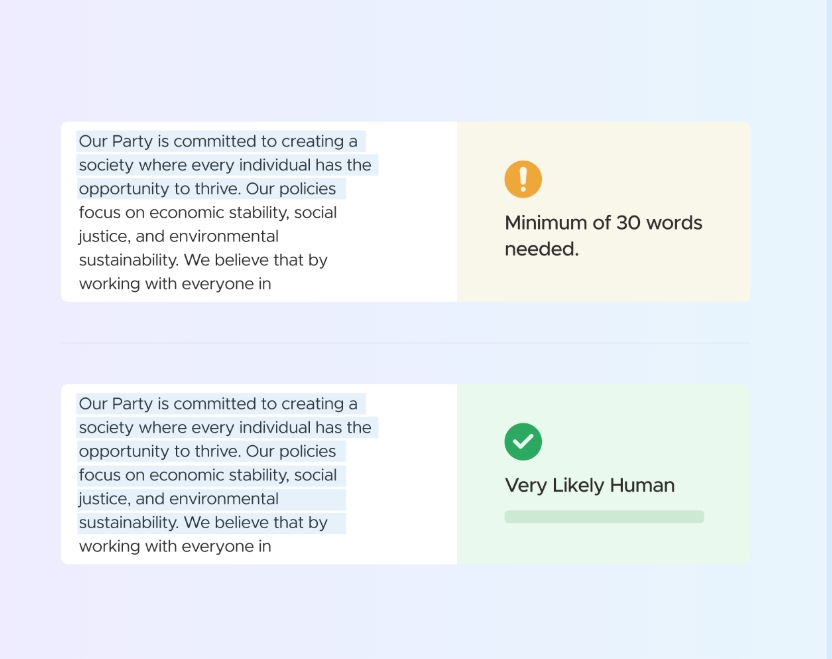832x659 pixels.
Task: Click the "Very Likely Human" result label
Action: pos(589,485)
